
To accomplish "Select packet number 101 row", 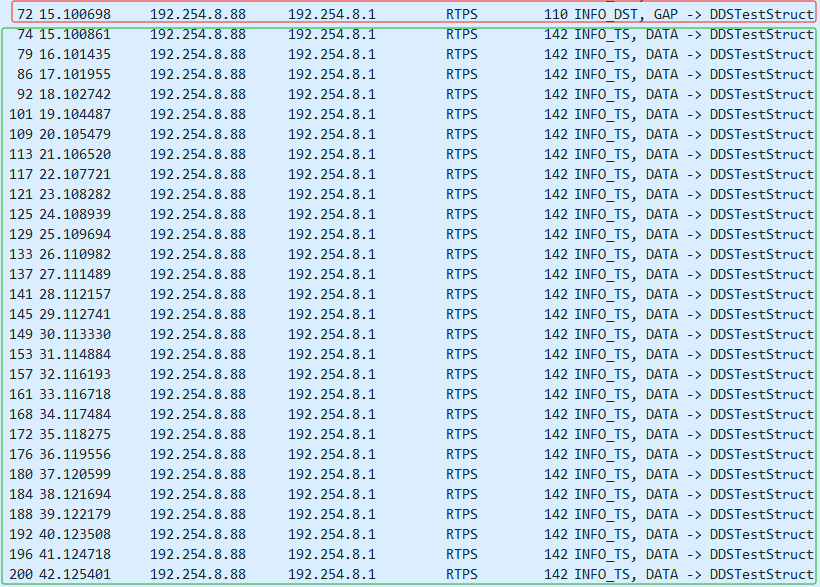I will [x=410, y=114].
